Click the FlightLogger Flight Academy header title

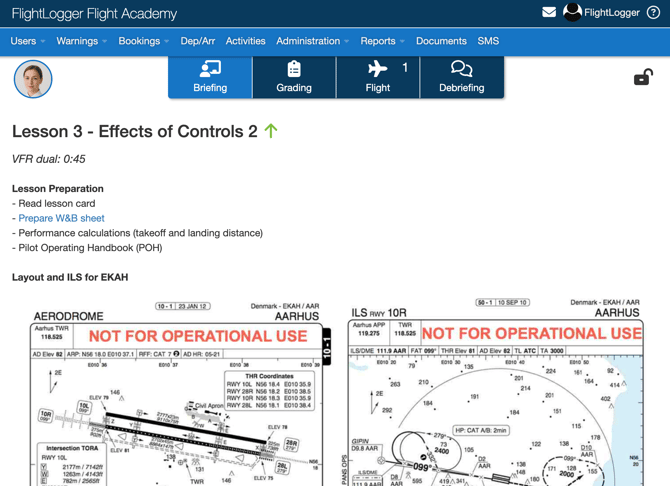pos(94,14)
